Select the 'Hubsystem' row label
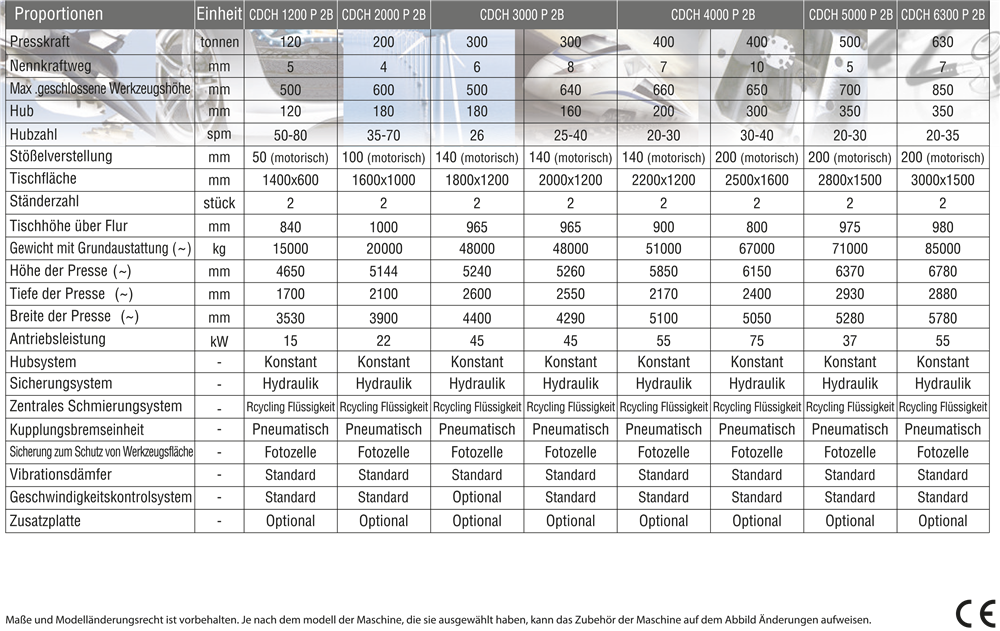Viewport: 1000px width, 631px height. coord(43,362)
